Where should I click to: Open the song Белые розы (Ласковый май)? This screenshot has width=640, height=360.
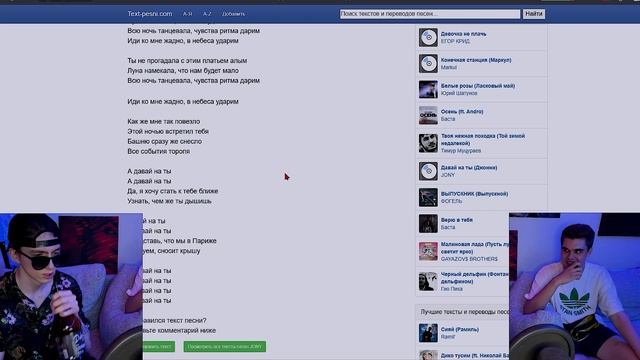[478, 86]
